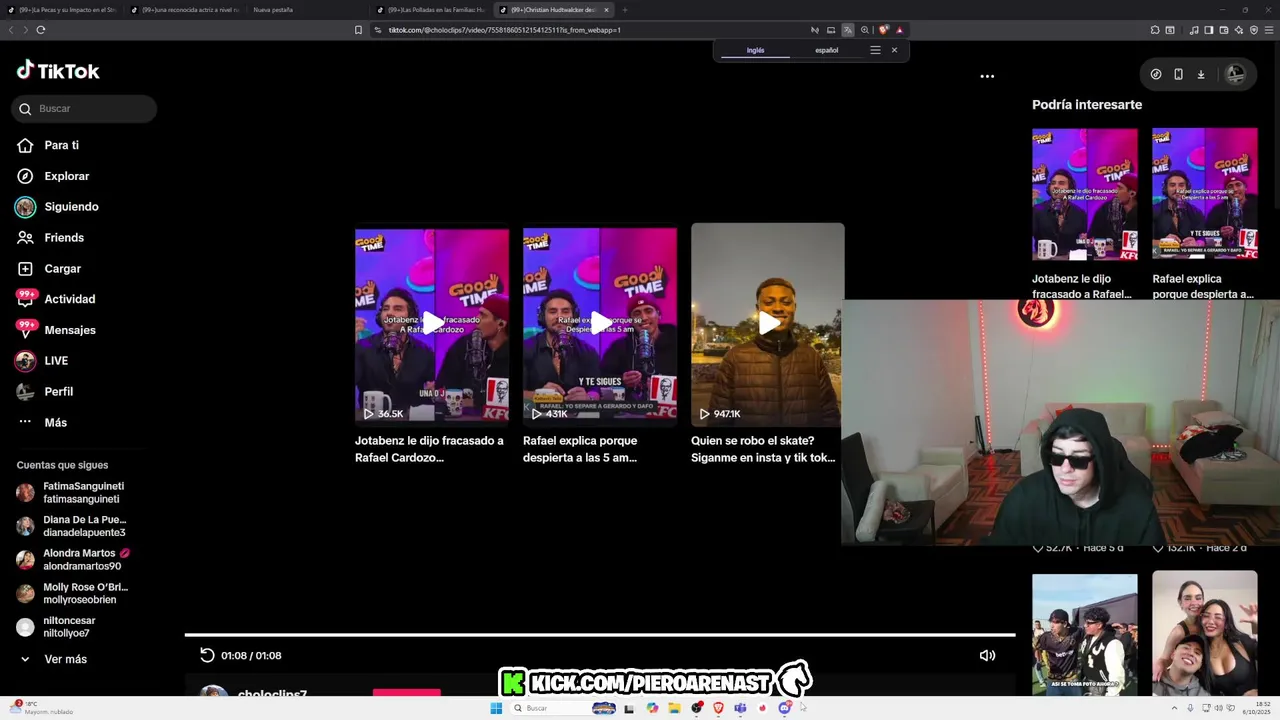Open title link Rafael explica porque despierta a las 5 am

[x=580, y=449]
